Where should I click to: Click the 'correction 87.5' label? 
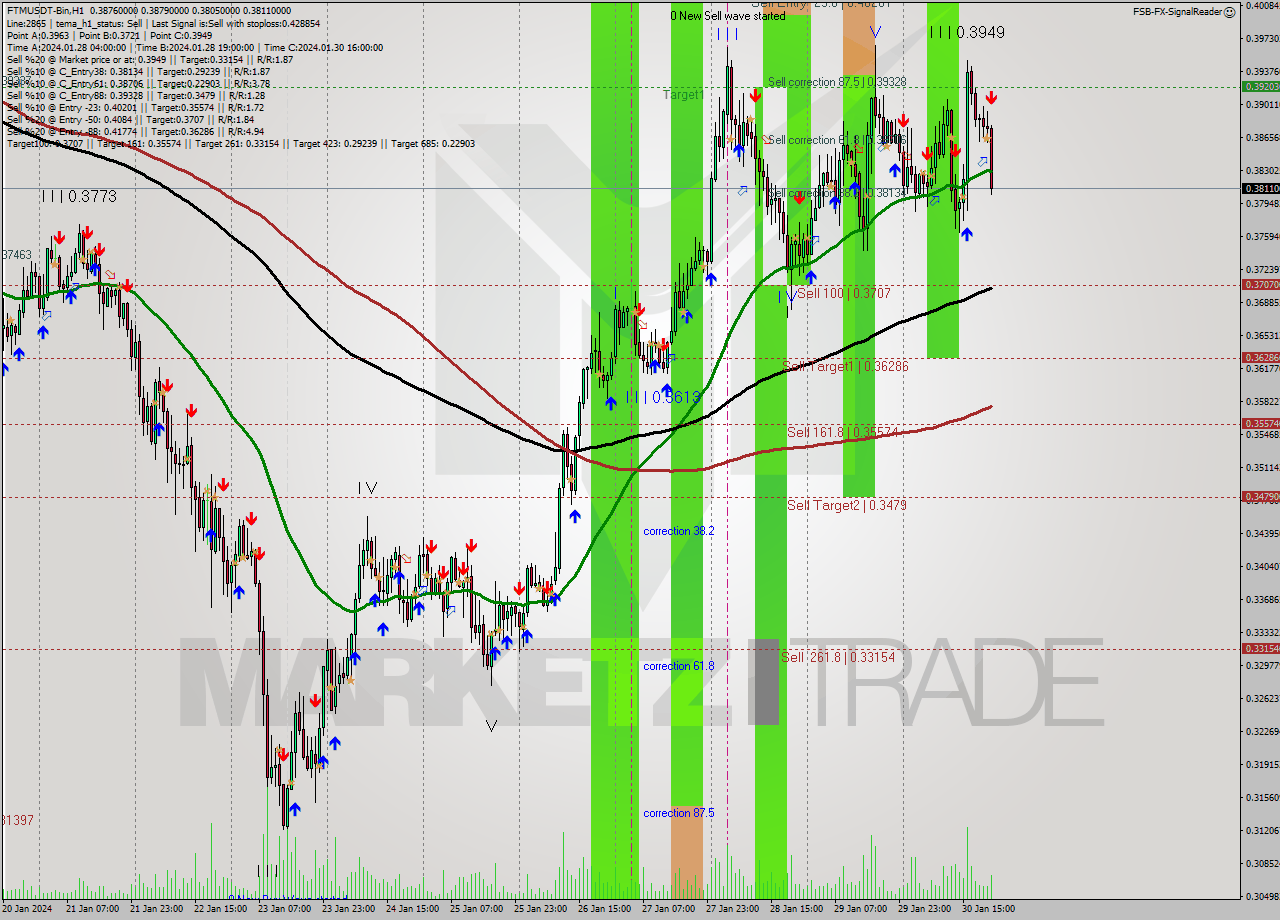[x=679, y=813]
